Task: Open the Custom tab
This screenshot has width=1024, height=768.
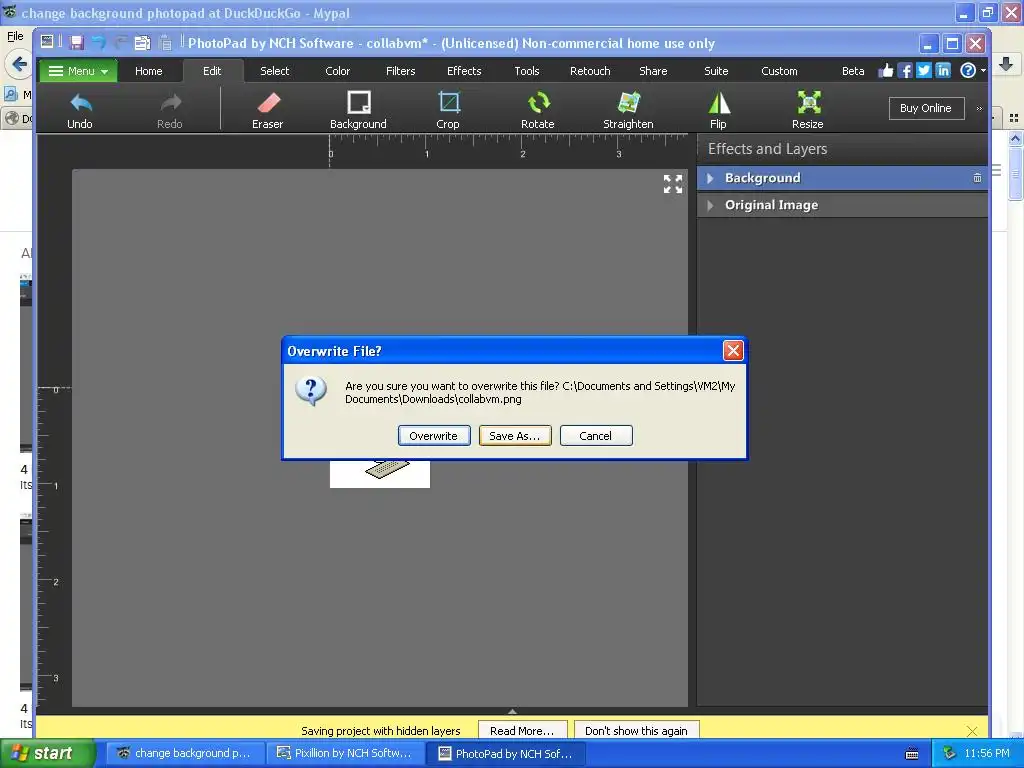Action: 779,71
